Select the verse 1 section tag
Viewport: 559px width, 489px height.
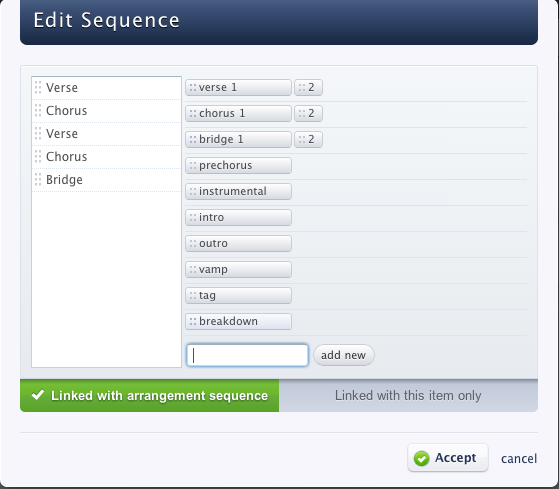pyautogui.click(x=238, y=87)
